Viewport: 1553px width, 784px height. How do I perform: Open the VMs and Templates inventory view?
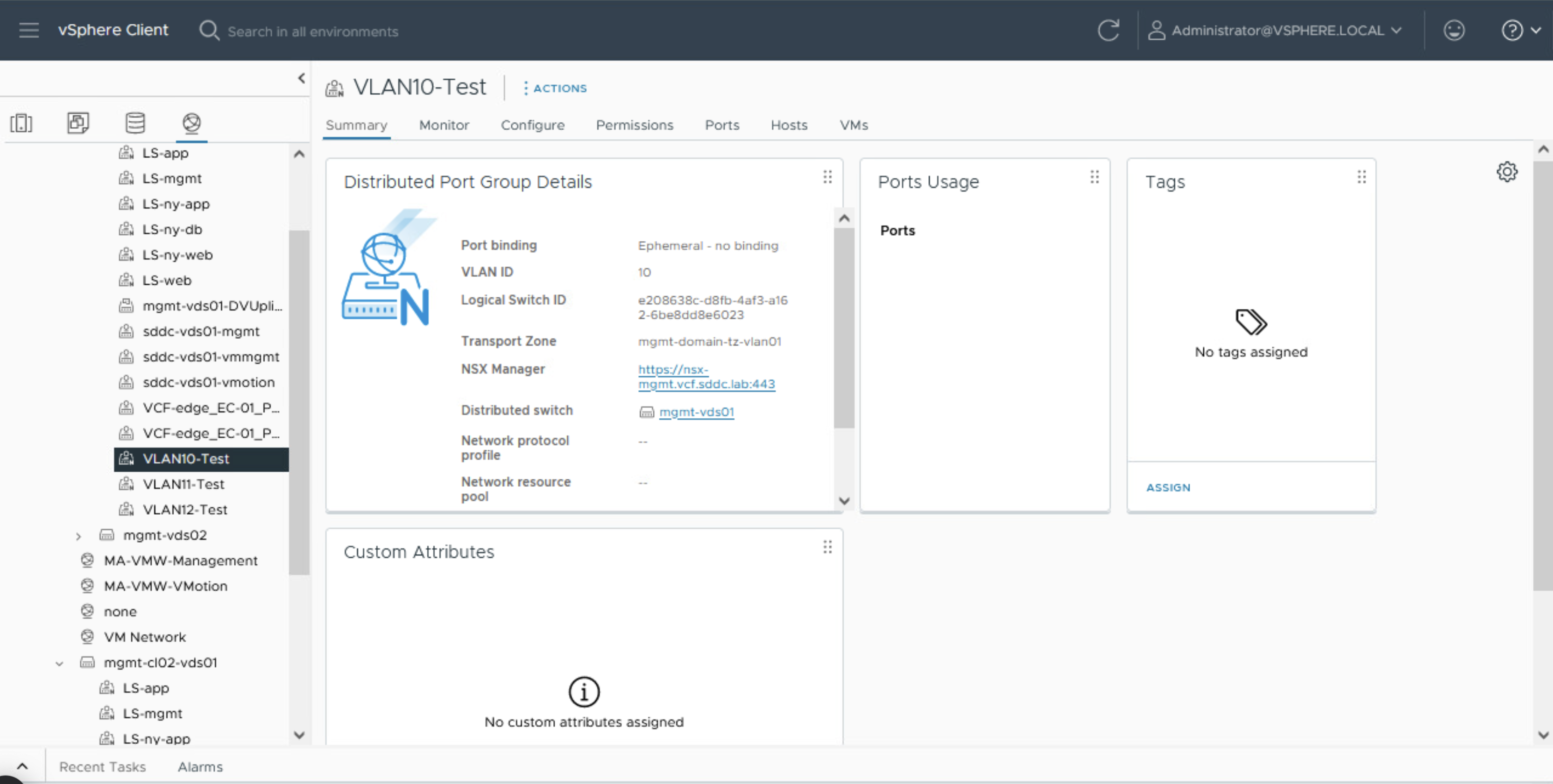point(78,123)
